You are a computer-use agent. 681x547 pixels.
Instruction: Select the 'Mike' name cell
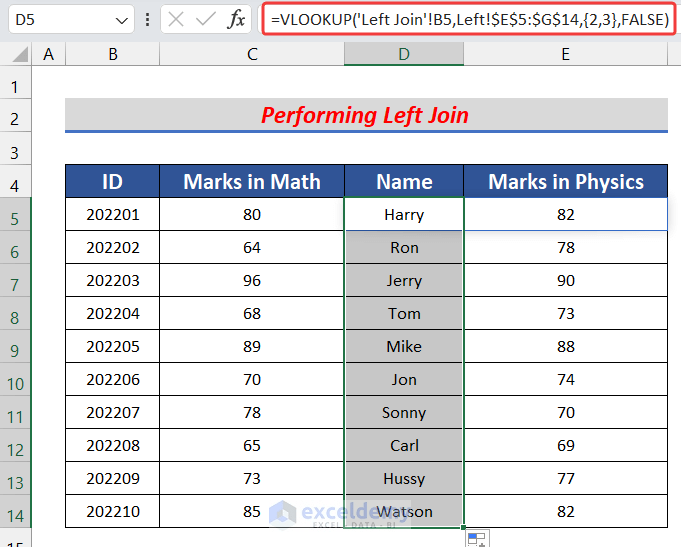coord(404,346)
